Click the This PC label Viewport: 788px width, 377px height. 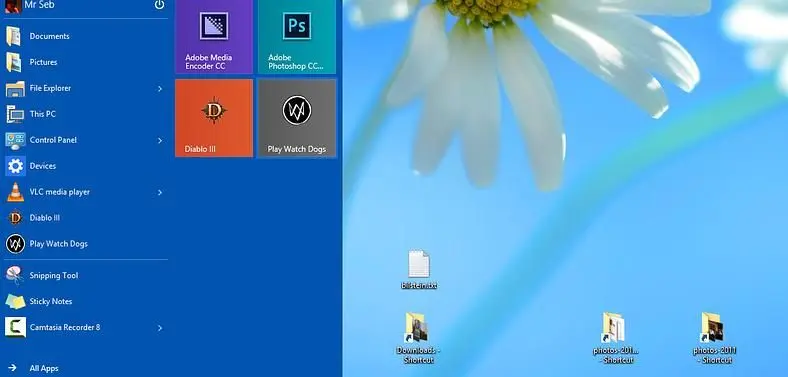pyautogui.click(x=43, y=114)
